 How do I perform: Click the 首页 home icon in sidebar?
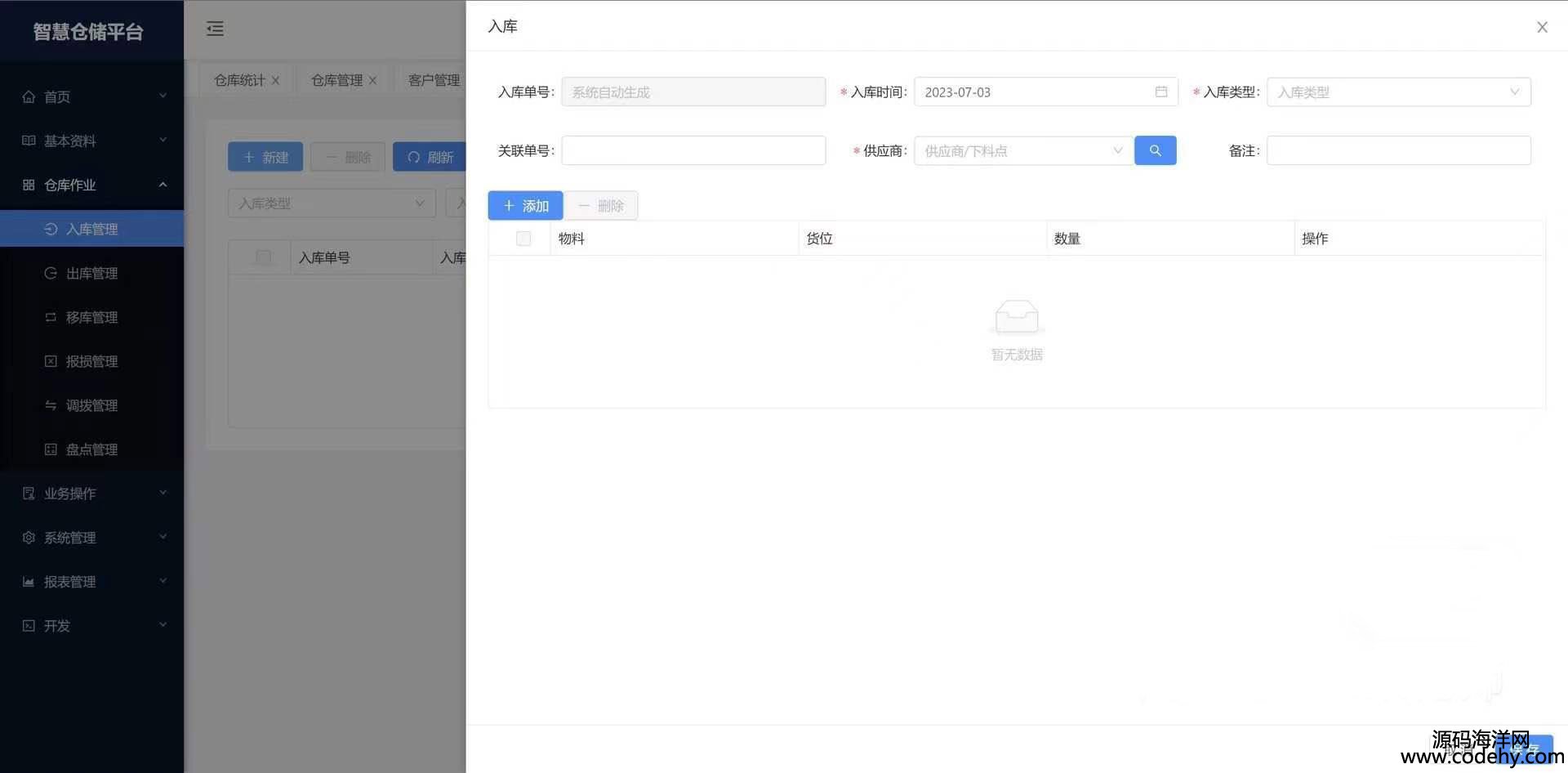point(29,96)
